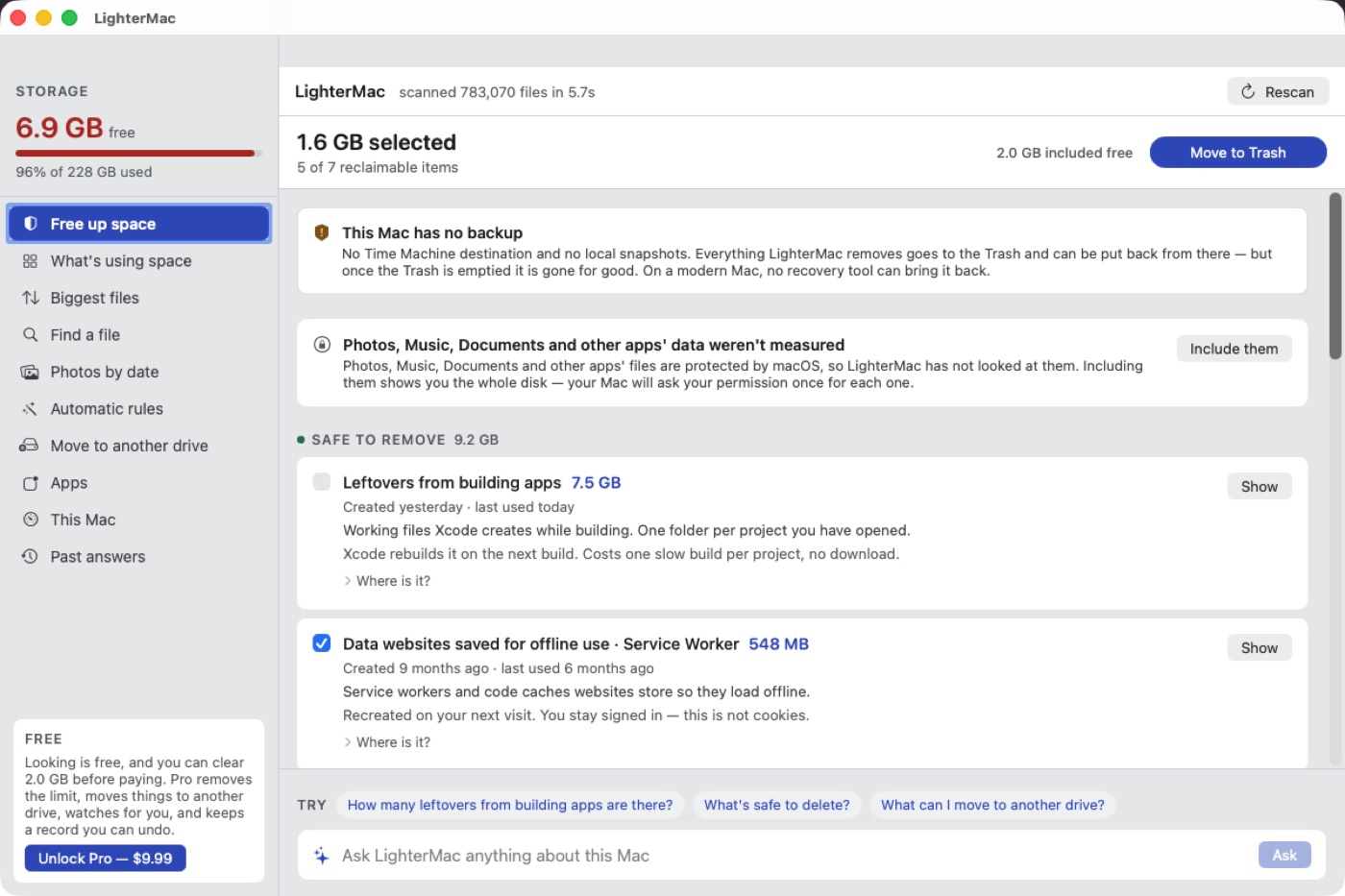
Task: Open the Free up space section
Action: pos(139,224)
